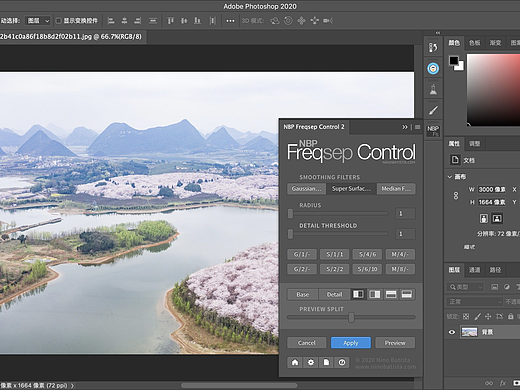Screen dimensions: 520x390
Task: Click the document icon in Freqsep Control
Action: 326,362
